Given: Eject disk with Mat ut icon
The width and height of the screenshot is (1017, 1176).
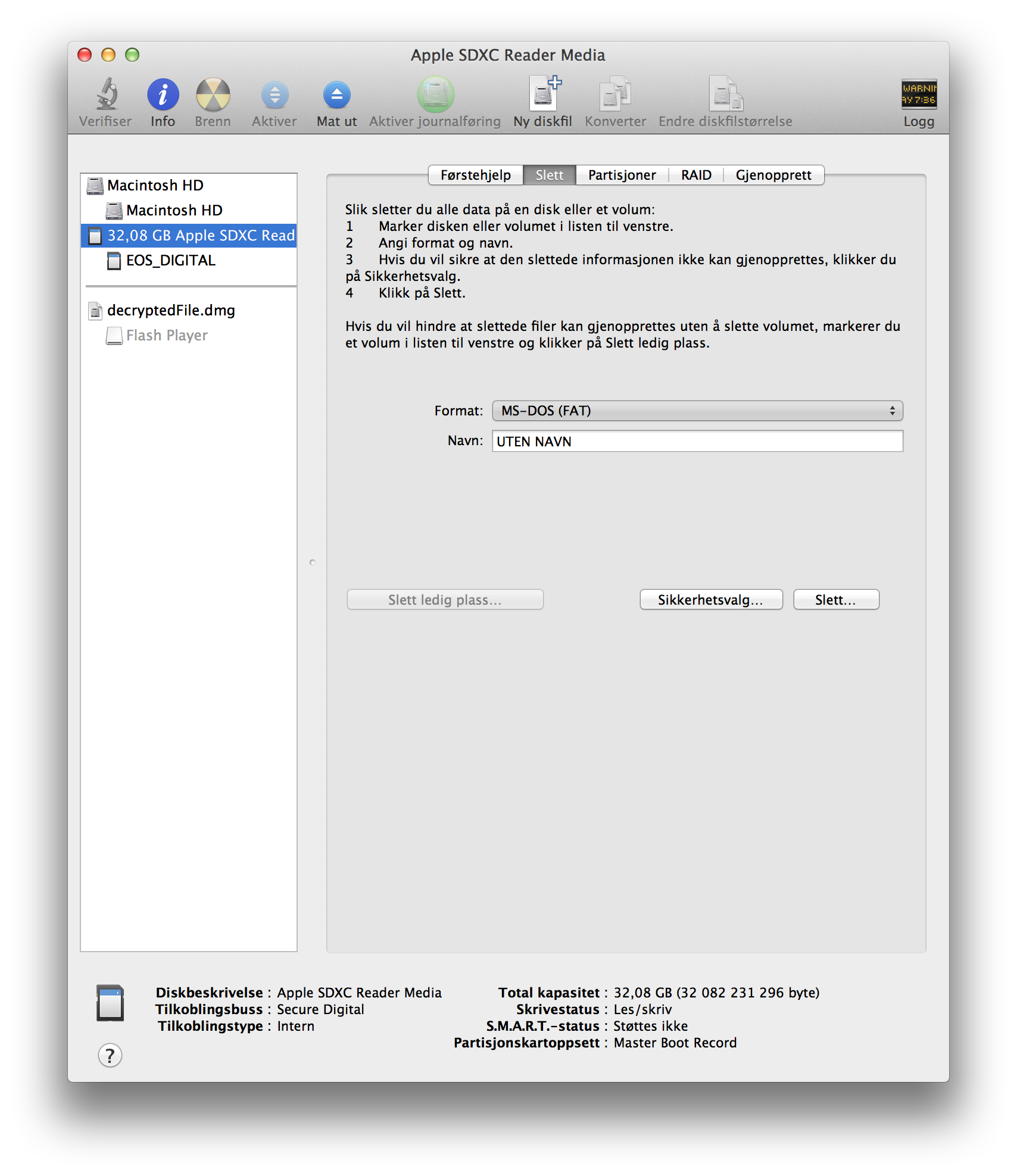Looking at the screenshot, I should coord(336,95).
